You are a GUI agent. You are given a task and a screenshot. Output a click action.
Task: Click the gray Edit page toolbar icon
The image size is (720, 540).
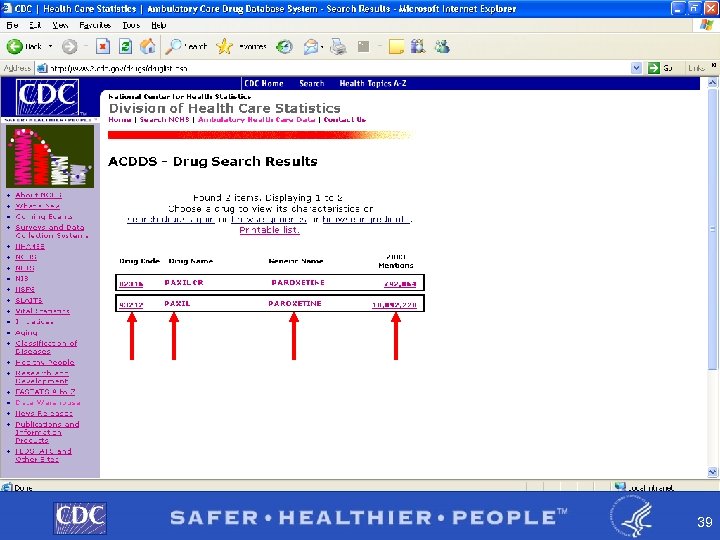[363, 46]
